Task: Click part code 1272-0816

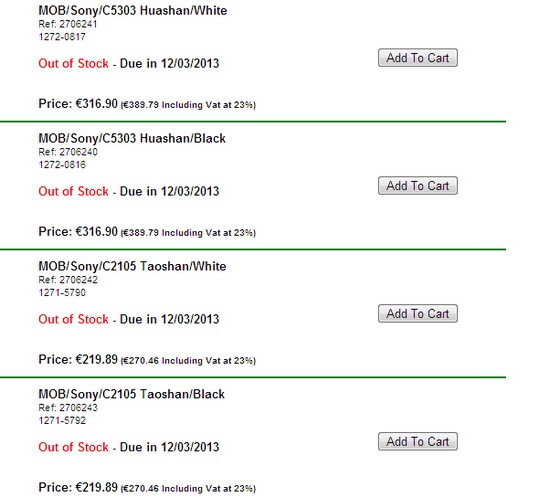Action: [x=62, y=165]
